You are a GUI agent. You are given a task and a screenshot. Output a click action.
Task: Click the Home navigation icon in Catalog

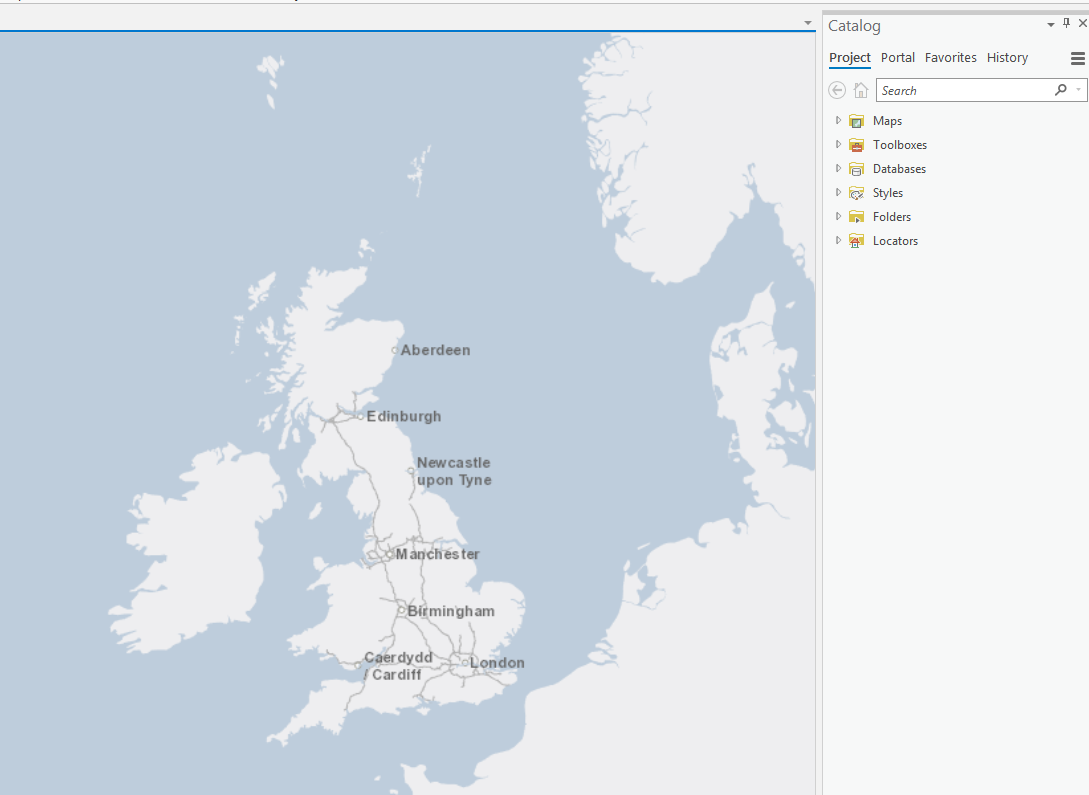(861, 90)
